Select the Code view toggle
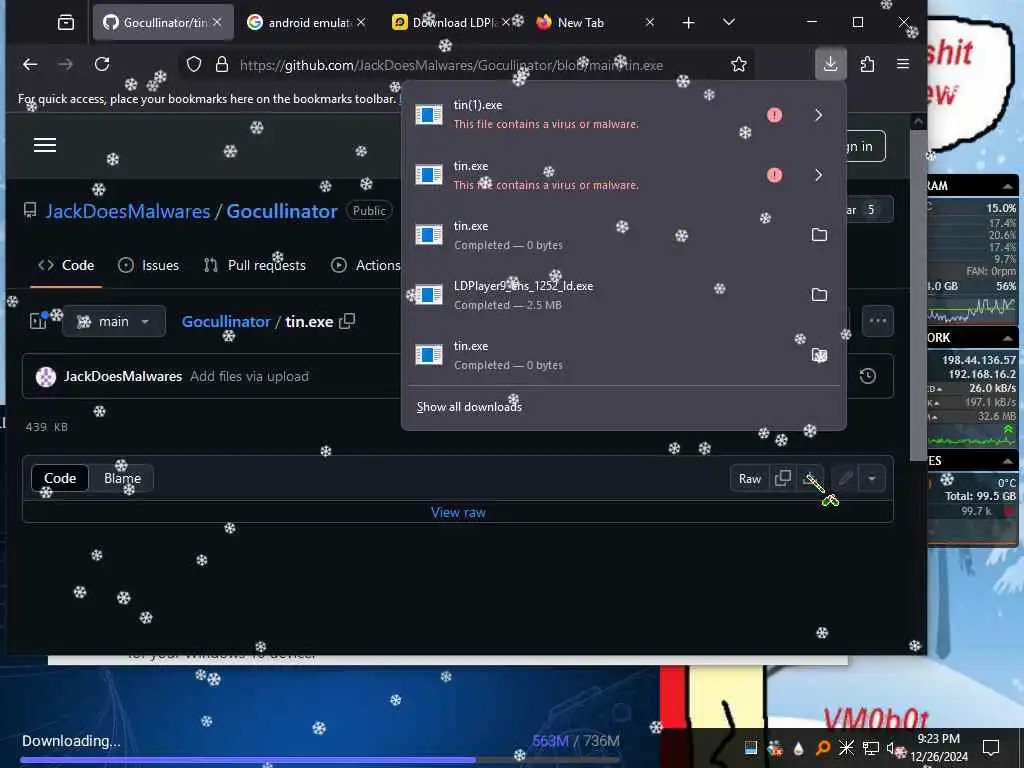Screen dimensions: 1024x768 (59, 479)
